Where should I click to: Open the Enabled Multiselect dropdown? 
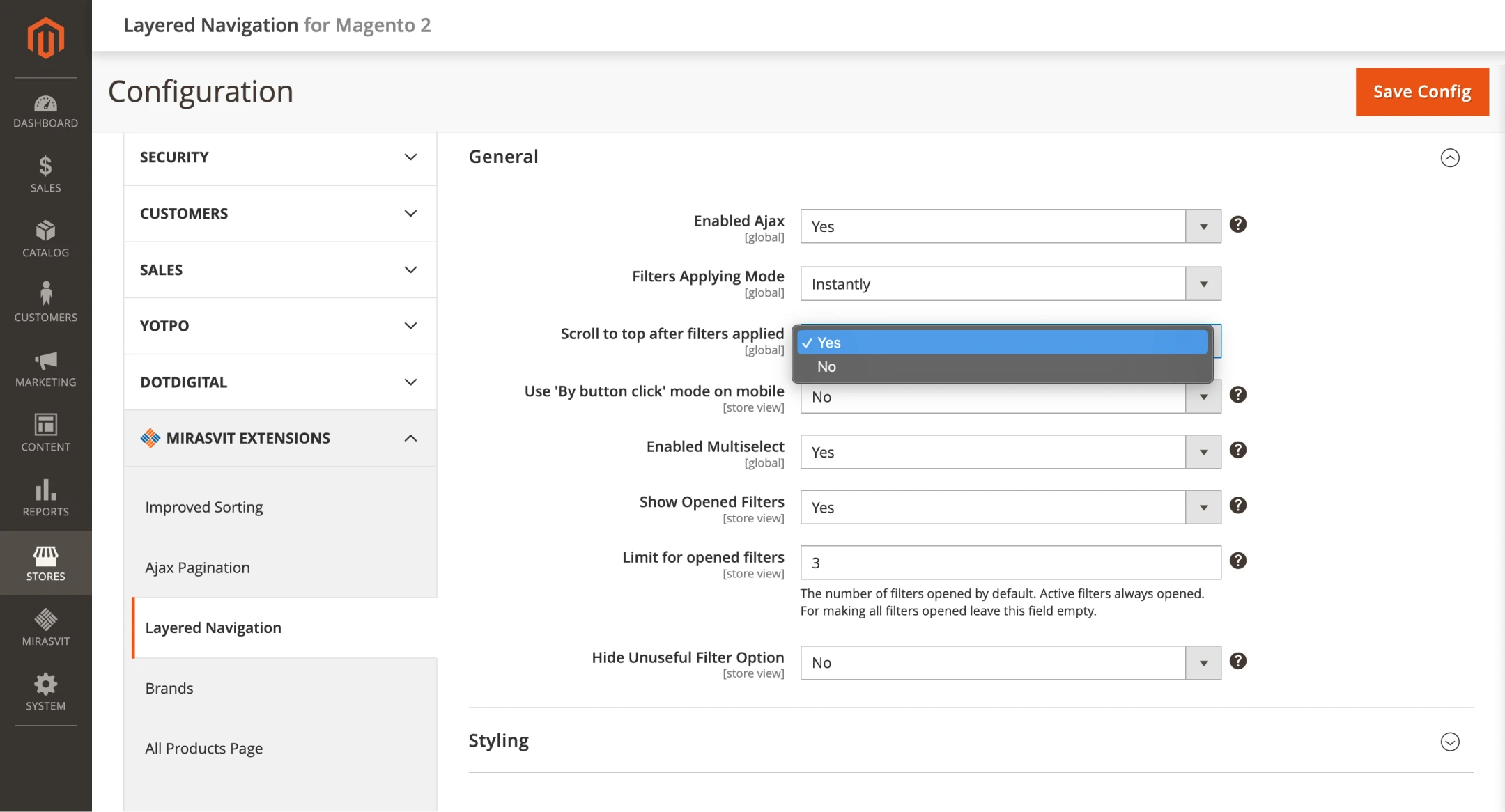coord(1010,452)
